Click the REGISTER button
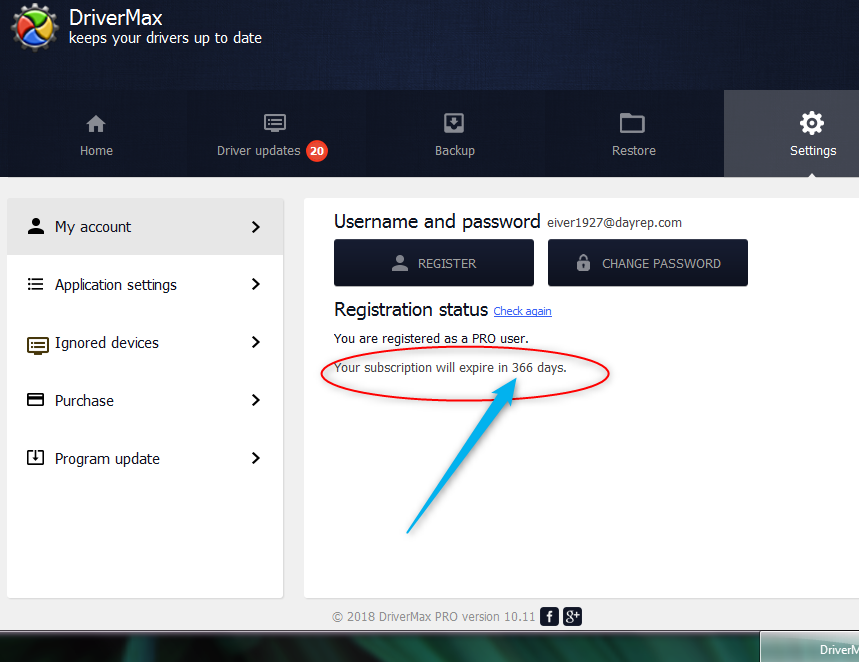Image resolution: width=859 pixels, height=662 pixels. pyautogui.click(x=434, y=262)
